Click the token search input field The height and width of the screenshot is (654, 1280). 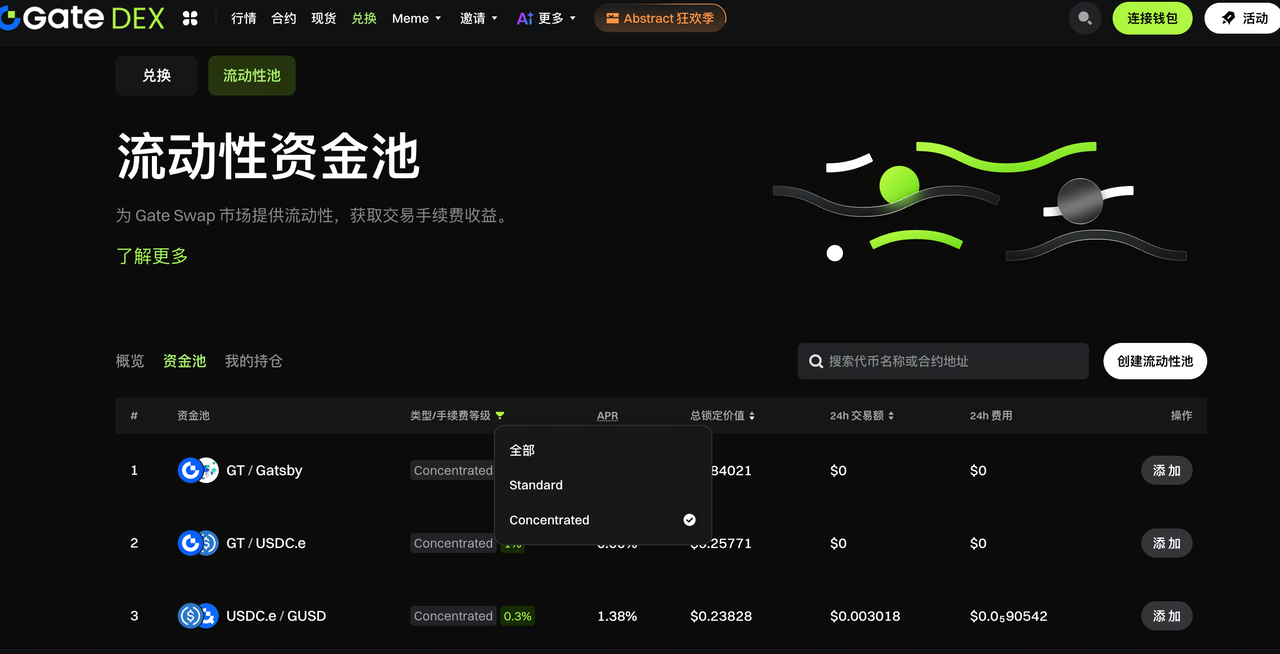[943, 361]
